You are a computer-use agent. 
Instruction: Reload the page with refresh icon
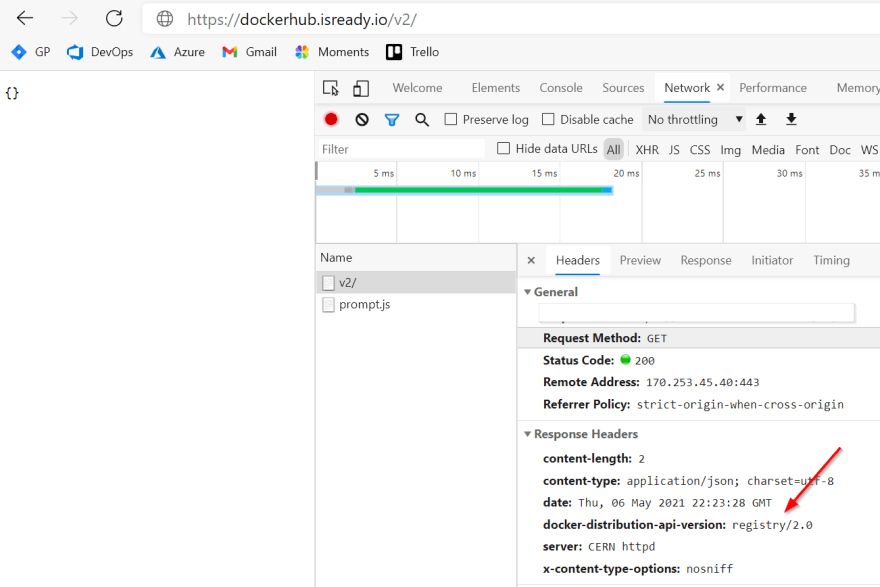(x=114, y=19)
